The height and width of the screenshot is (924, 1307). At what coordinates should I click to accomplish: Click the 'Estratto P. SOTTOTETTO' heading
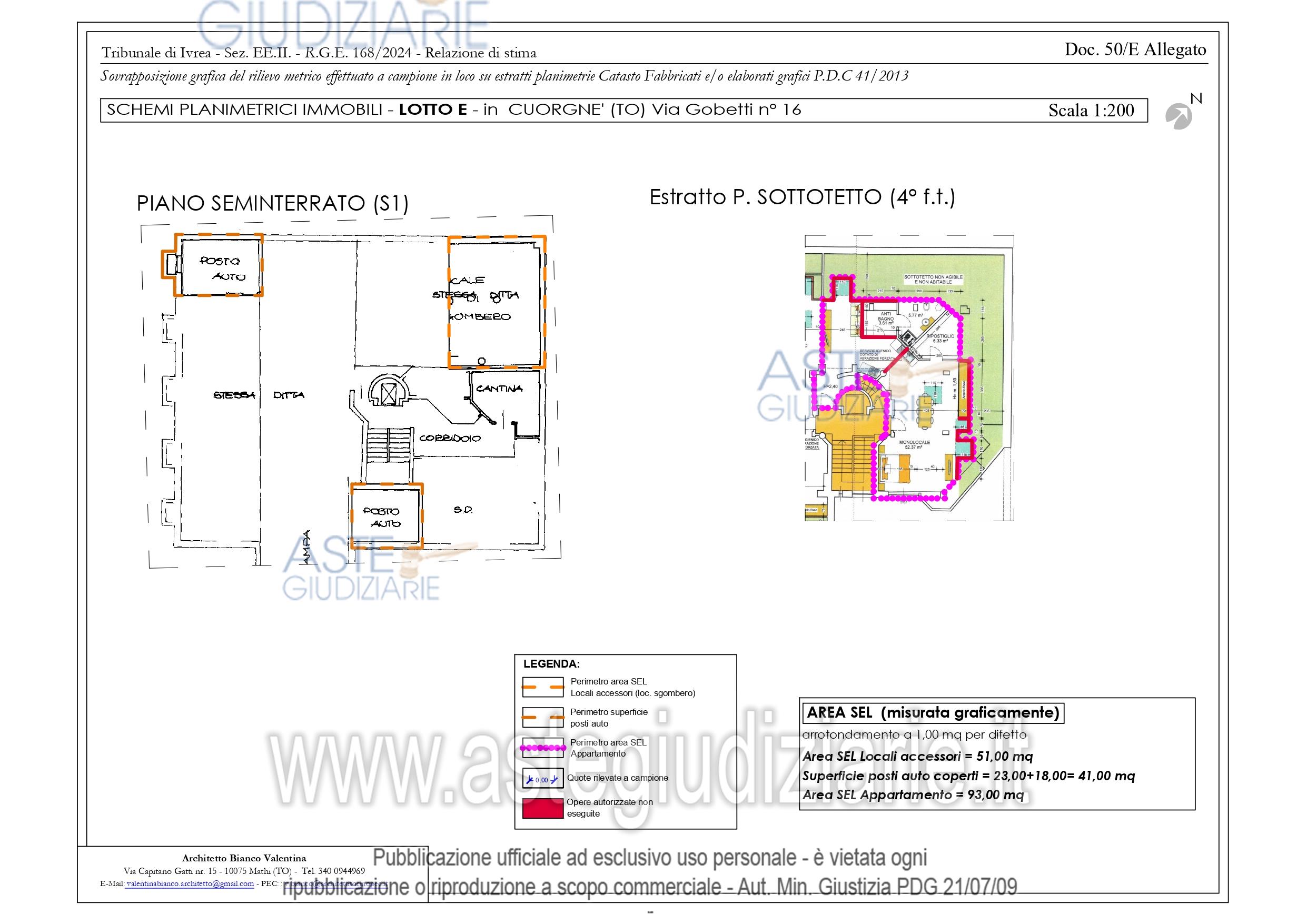pos(802,197)
